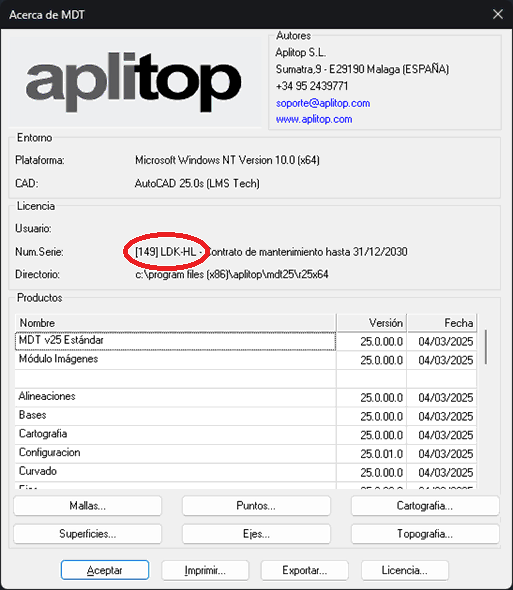Click the Aplitop S.L. author text
The width and height of the screenshot is (513, 590).
click(300, 52)
